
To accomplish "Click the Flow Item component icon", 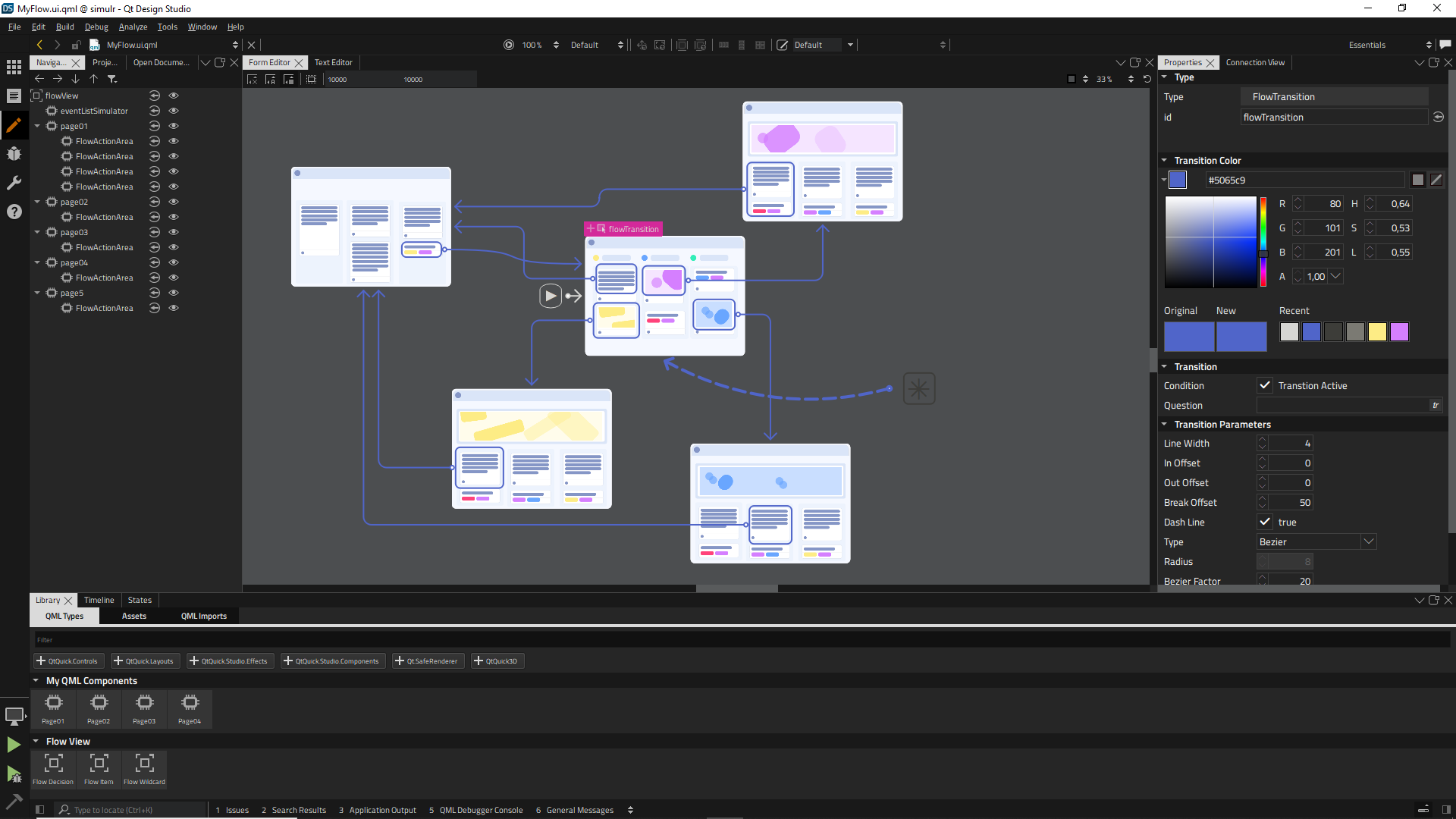I will [x=99, y=763].
